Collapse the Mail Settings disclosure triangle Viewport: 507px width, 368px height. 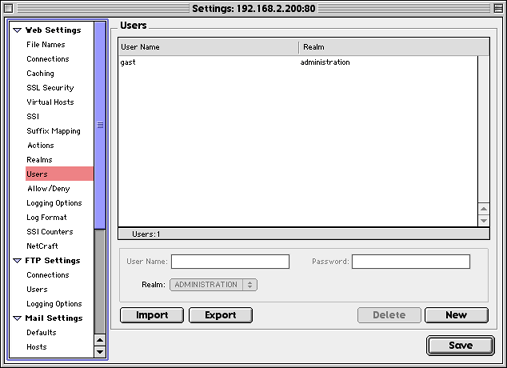point(17,318)
